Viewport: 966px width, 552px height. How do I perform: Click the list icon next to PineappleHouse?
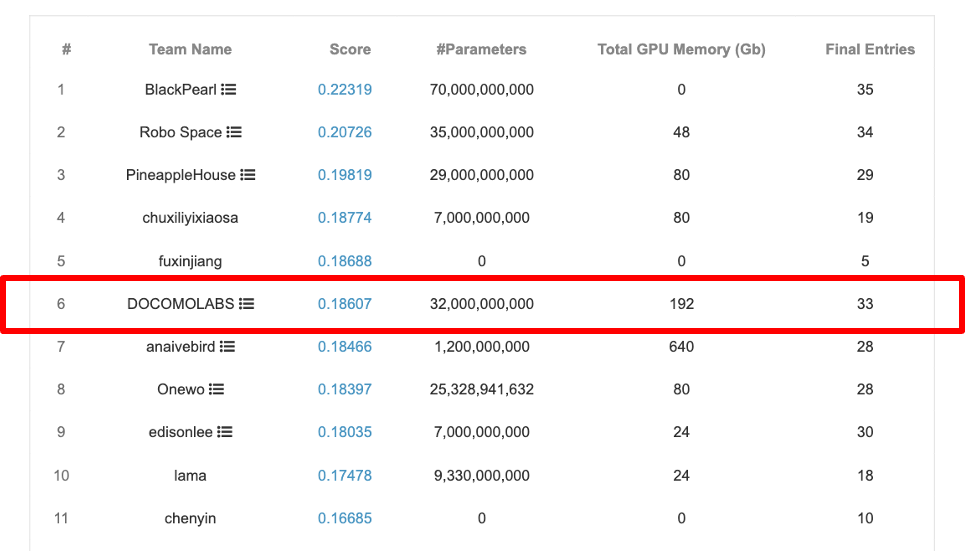coord(248,175)
